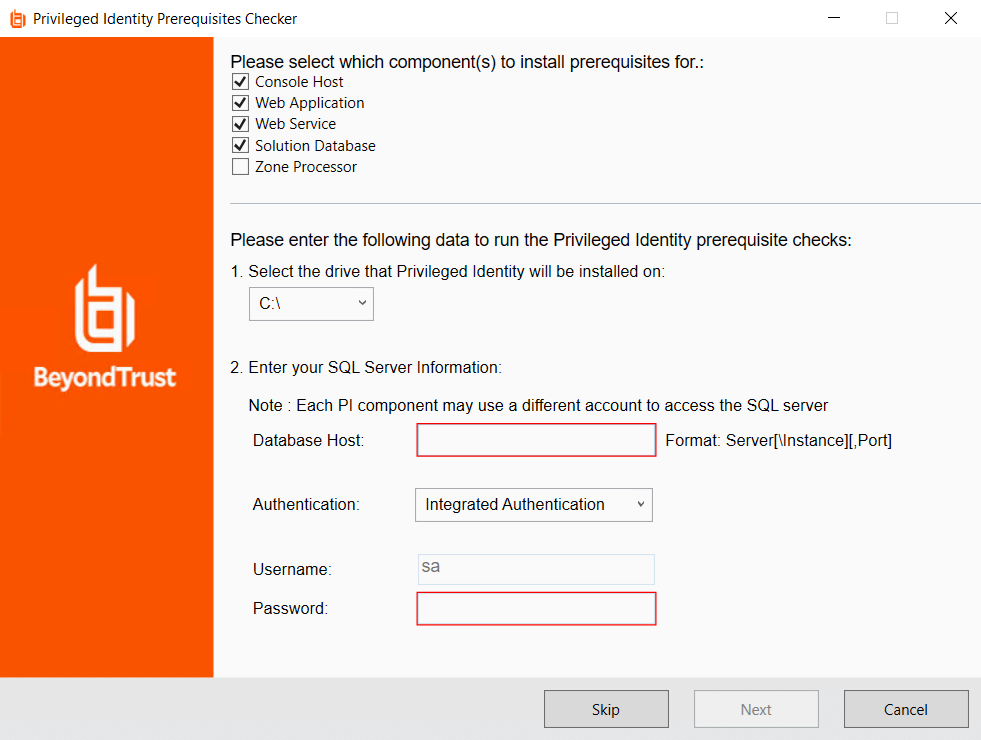The height and width of the screenshot is (740, 981).
Task: Click the Database Host input field
Action: tap(536, 440)
